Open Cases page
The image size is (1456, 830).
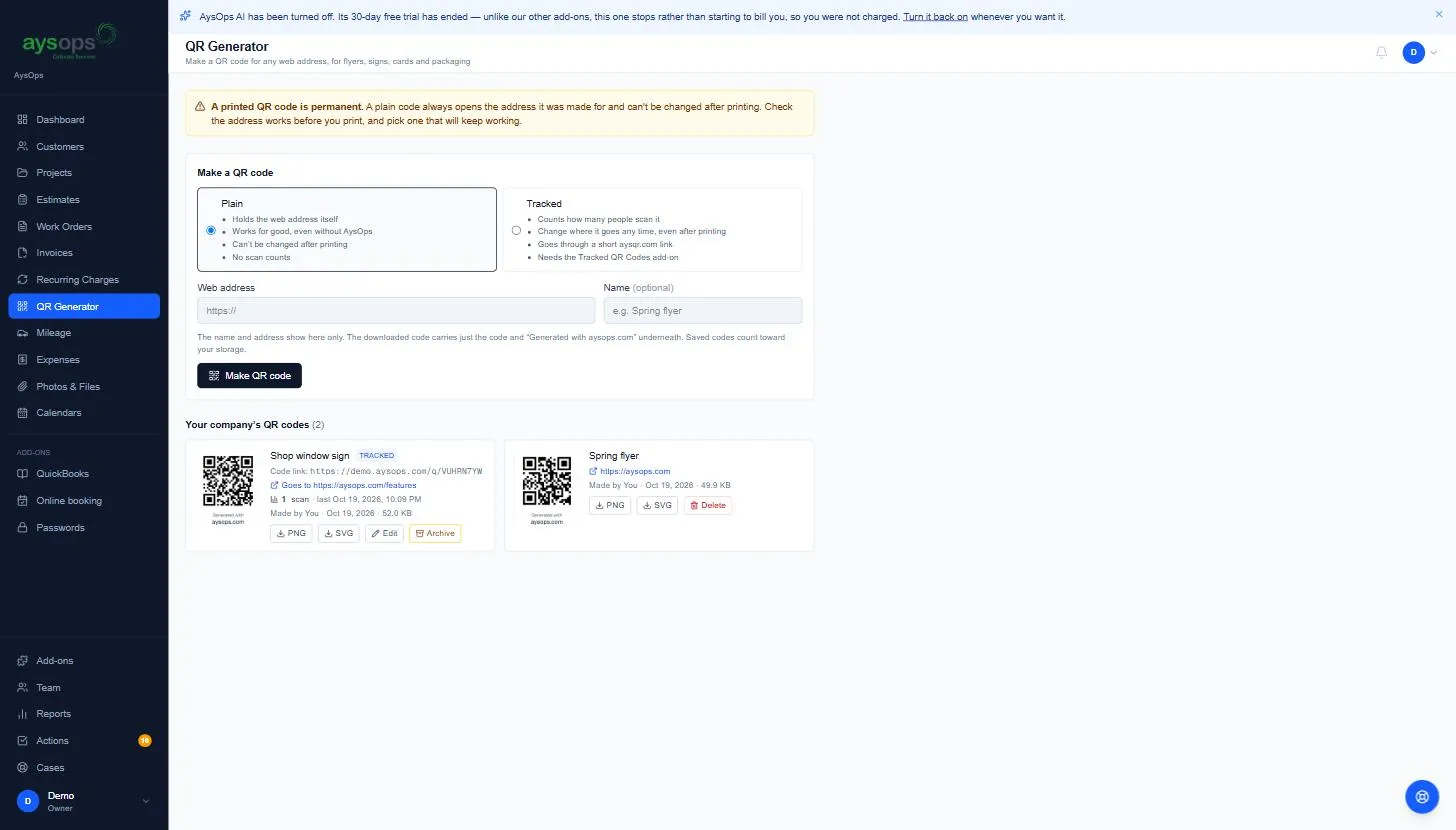click(x=84, y=768)
